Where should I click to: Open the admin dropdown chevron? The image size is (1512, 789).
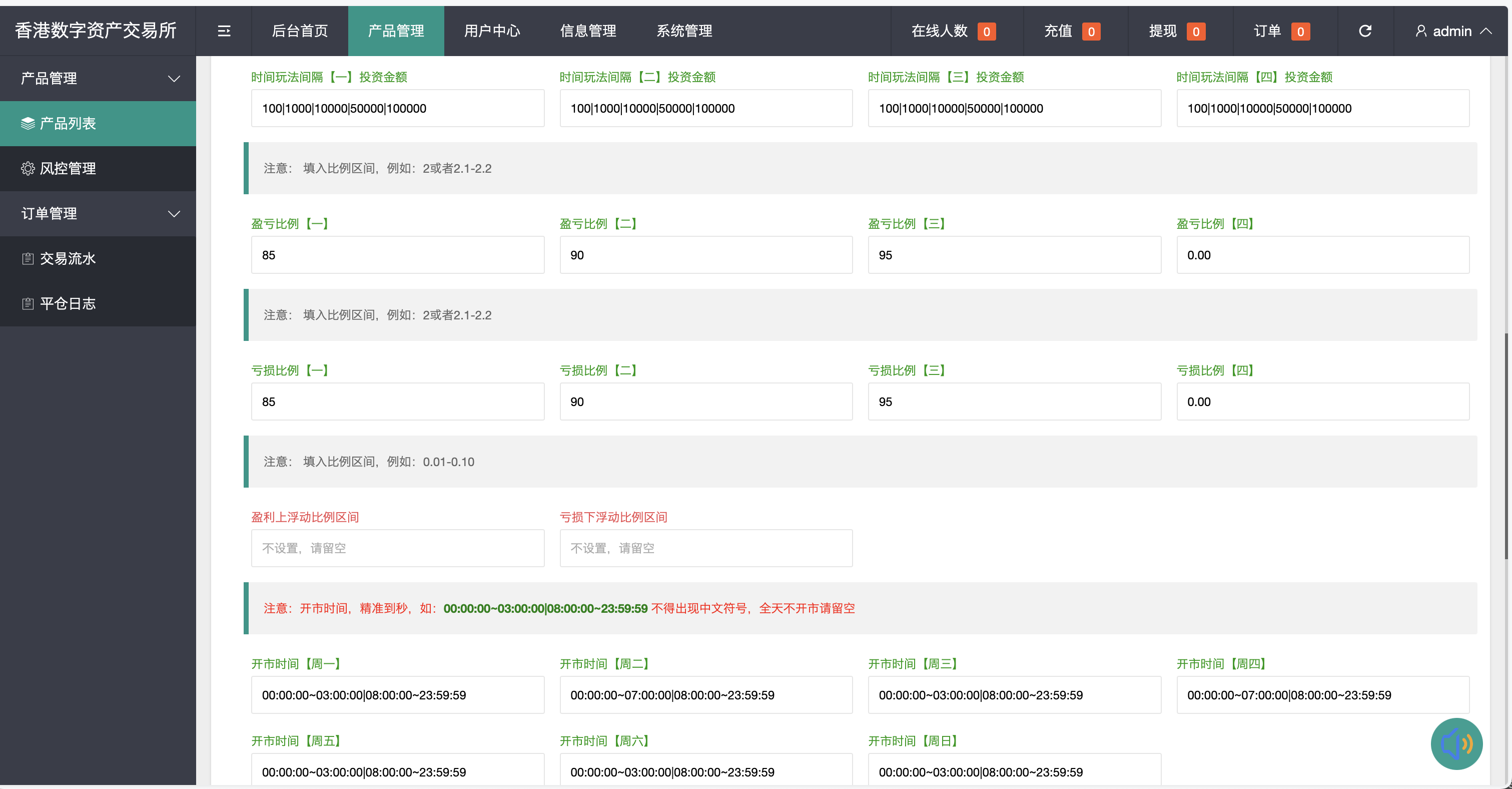(1485, 31)
